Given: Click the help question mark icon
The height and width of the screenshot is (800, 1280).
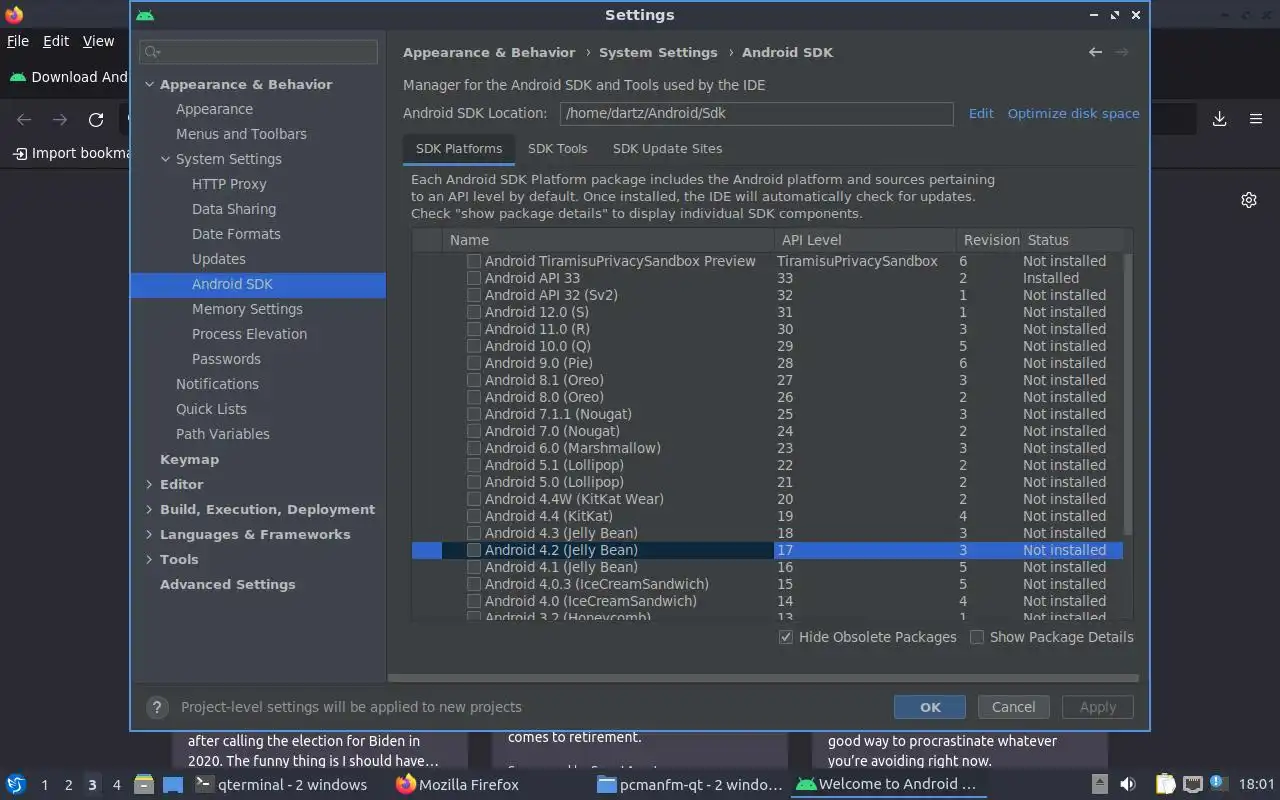Looking at the screenshot, I should pos(157,707).
